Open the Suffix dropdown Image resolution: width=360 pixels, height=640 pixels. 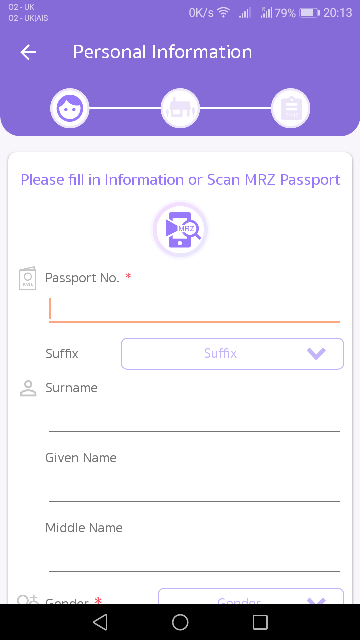click(x=232, y=353)
